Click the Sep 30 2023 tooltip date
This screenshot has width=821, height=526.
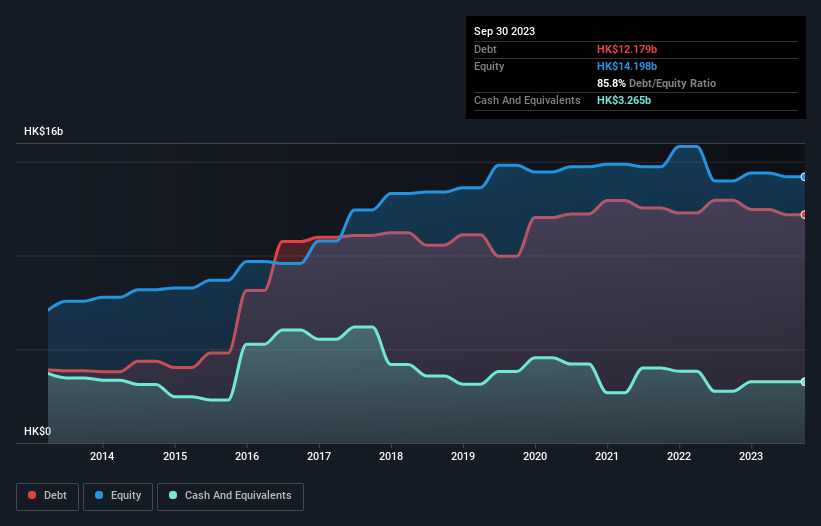click(504, 31)
